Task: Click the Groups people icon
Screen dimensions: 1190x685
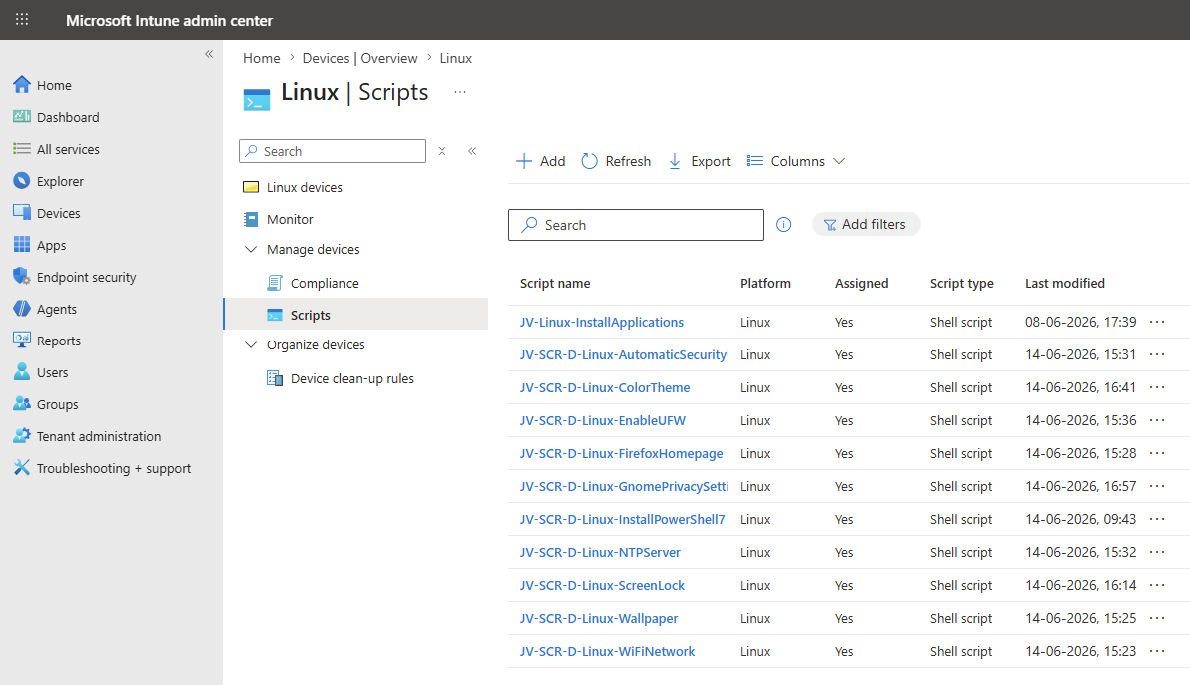Action: click(22, 404)
